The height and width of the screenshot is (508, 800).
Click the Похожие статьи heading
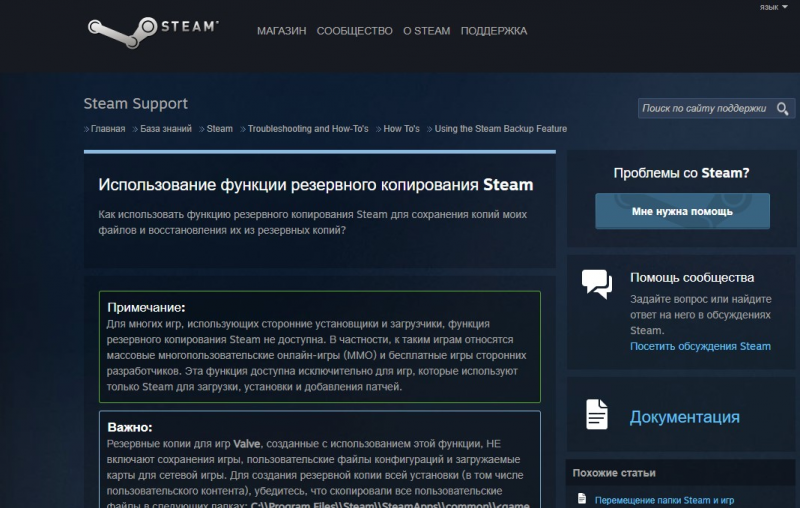[614, 473]
